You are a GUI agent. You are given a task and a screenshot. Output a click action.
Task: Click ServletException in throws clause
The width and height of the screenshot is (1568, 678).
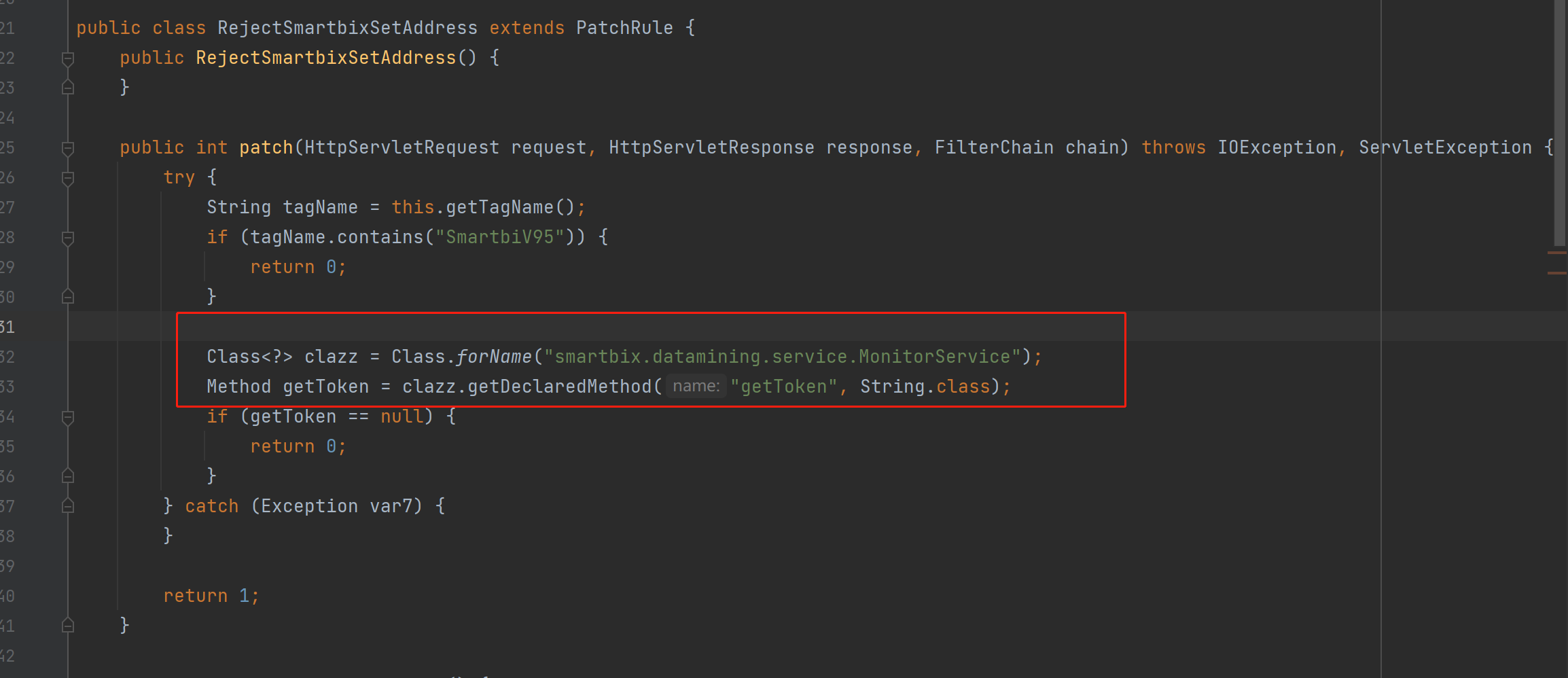pyautogui.click(x=1445, y=147)
